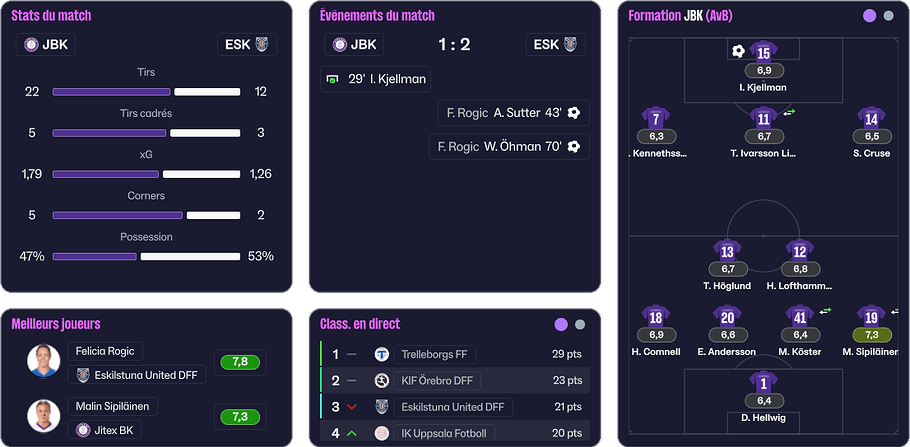Click the KIF Örebro DFF club crest

click(x=381, y=381)
